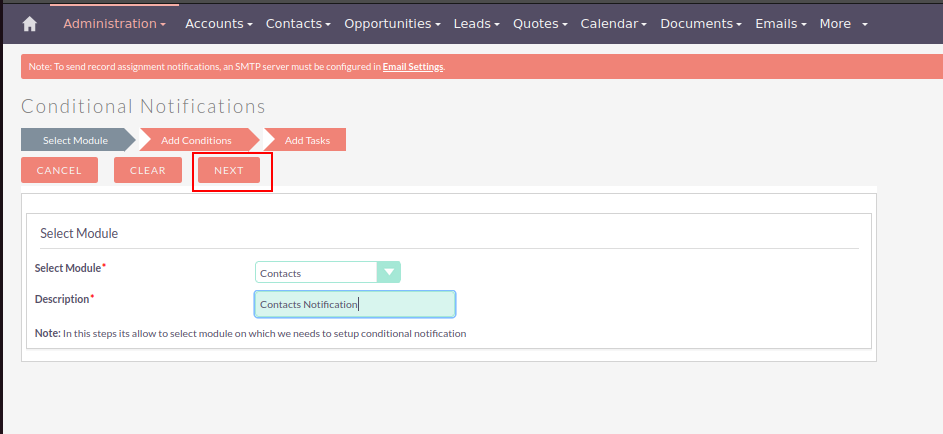The image size is (943, 434).
Task: Click the Next button
Action: pos(229,170)
